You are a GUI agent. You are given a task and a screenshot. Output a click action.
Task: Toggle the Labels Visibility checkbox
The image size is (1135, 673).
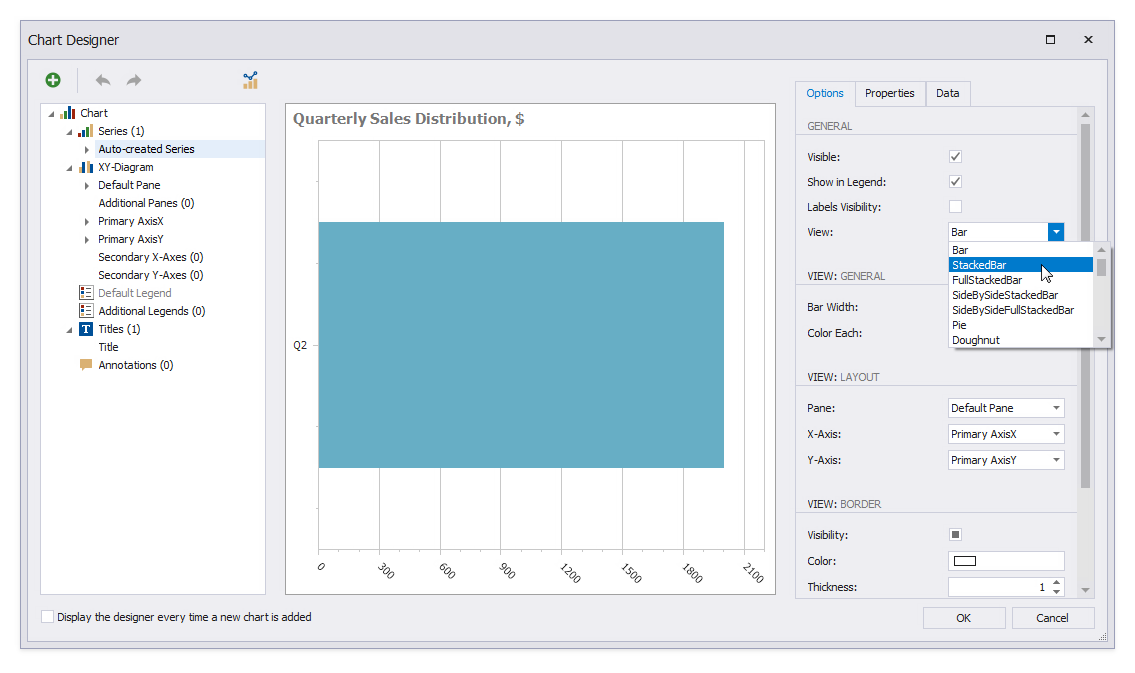pos(955,207)
